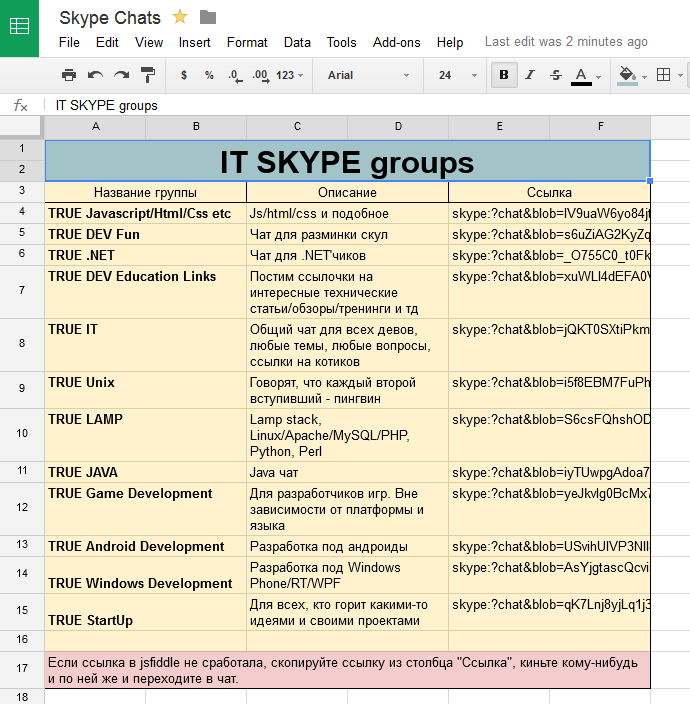Apply percent format icon
The width and height of the screenshot is (690, 704).
point(209,75)
